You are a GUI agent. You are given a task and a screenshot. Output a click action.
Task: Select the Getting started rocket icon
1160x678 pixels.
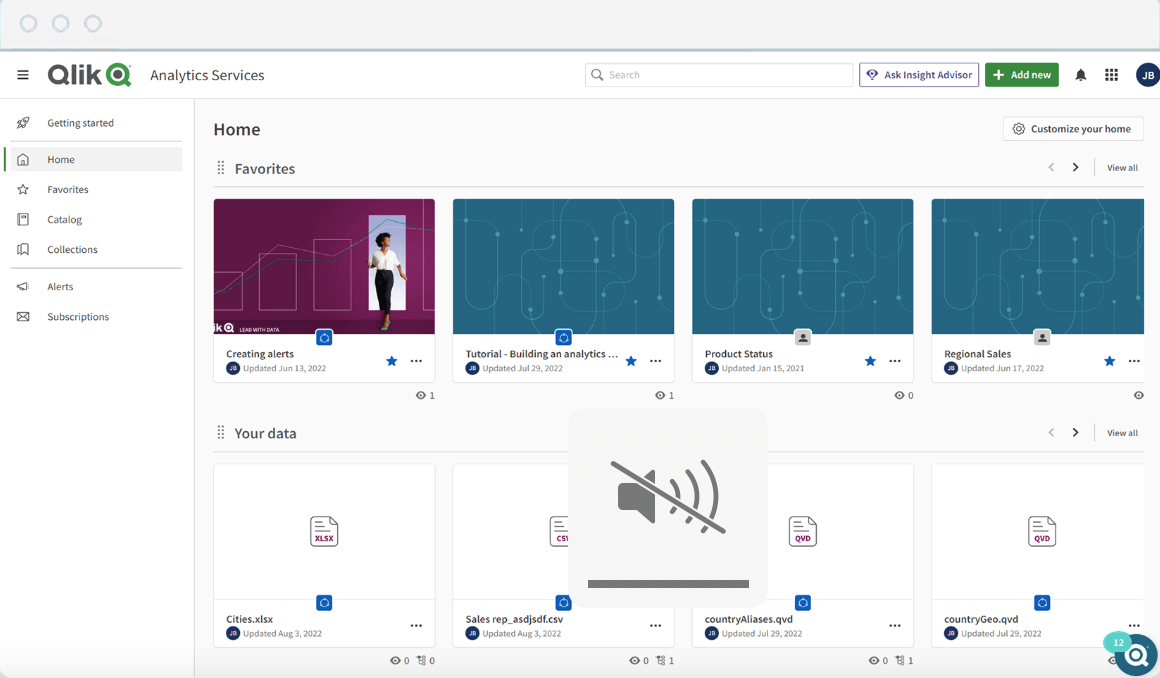22,122
